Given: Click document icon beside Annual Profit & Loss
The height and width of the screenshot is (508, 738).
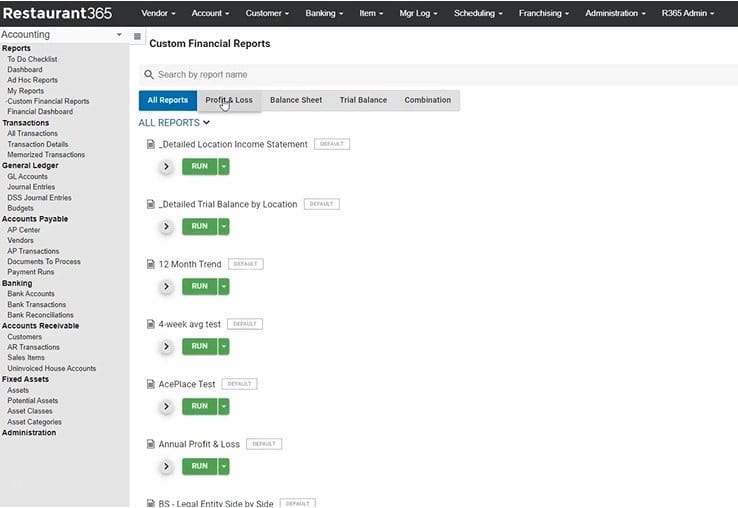Looking at the screenshot, I should click(x=151, y=444).
